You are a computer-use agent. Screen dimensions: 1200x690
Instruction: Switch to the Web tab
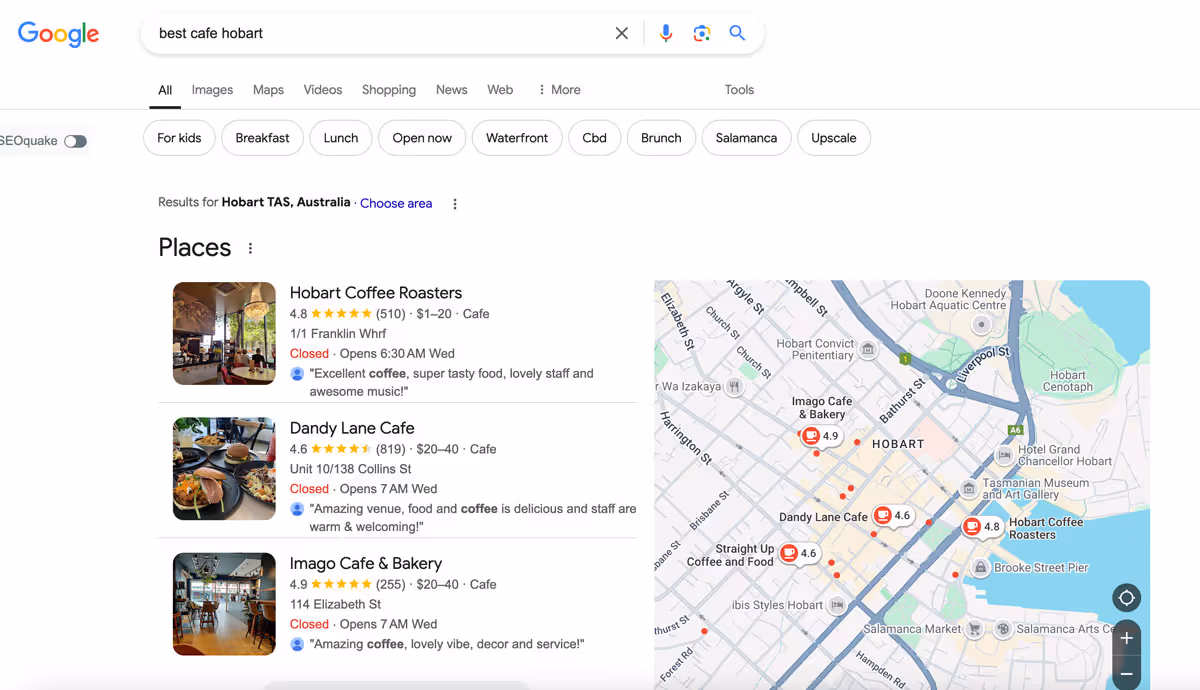pos(500,90)
